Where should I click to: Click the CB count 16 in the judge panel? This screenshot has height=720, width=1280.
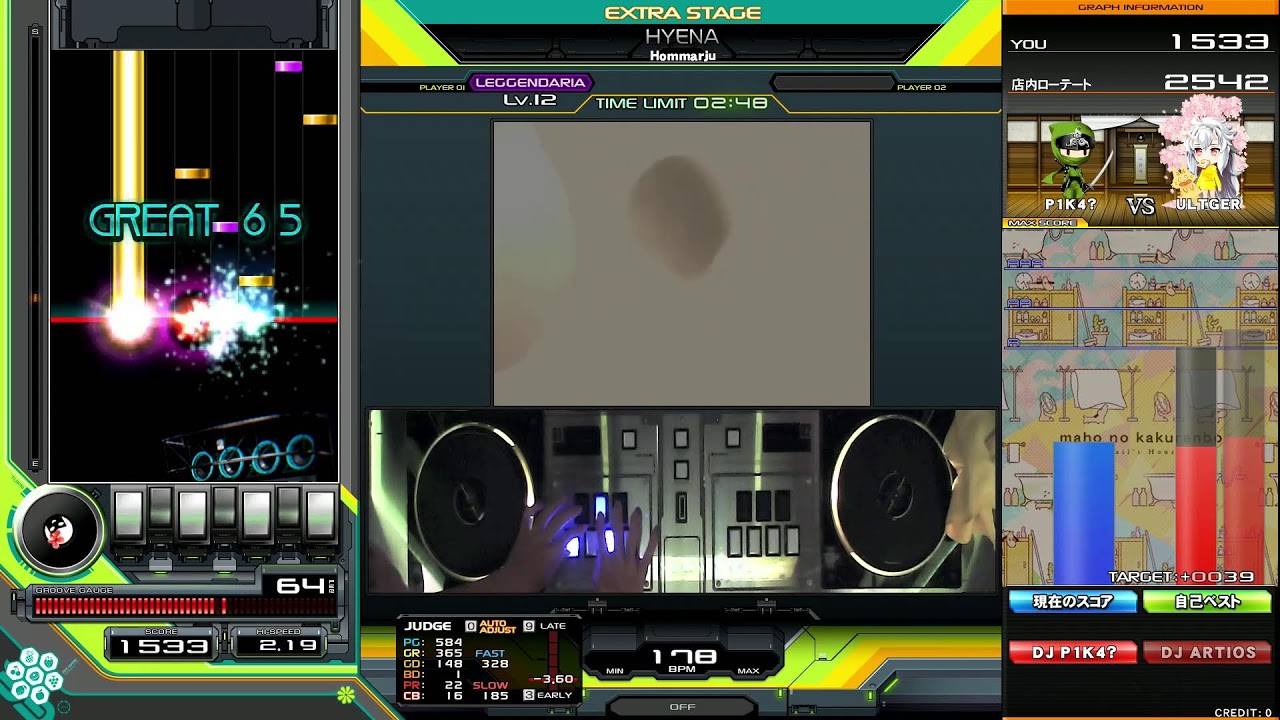click(453, 696)
